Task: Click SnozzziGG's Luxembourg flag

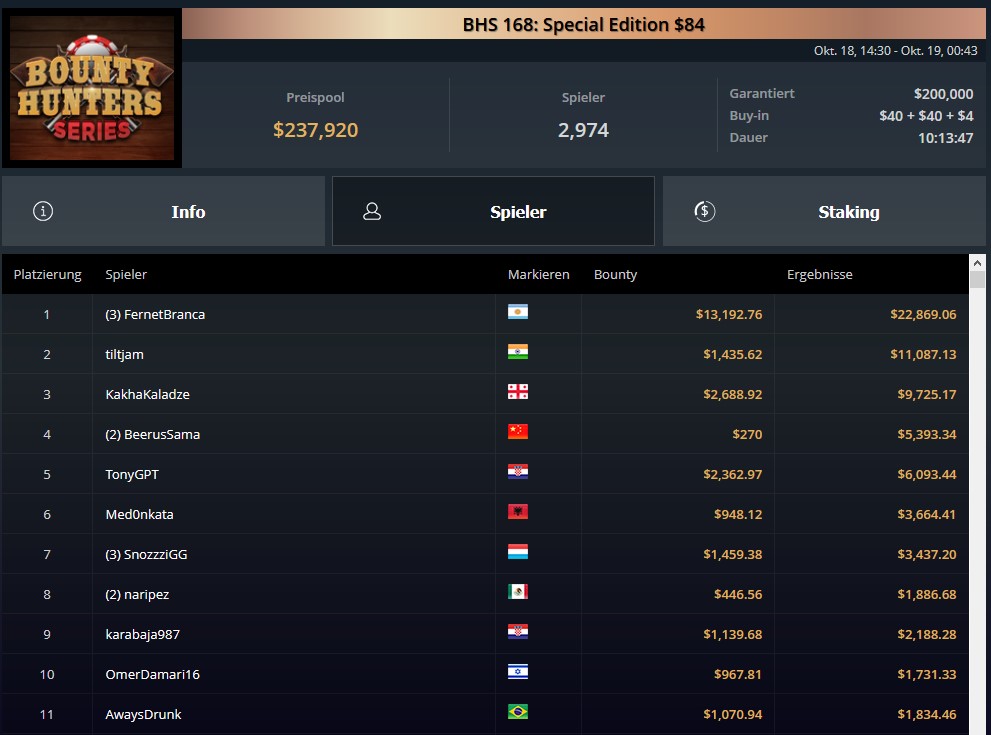Action: coord(518,552)
